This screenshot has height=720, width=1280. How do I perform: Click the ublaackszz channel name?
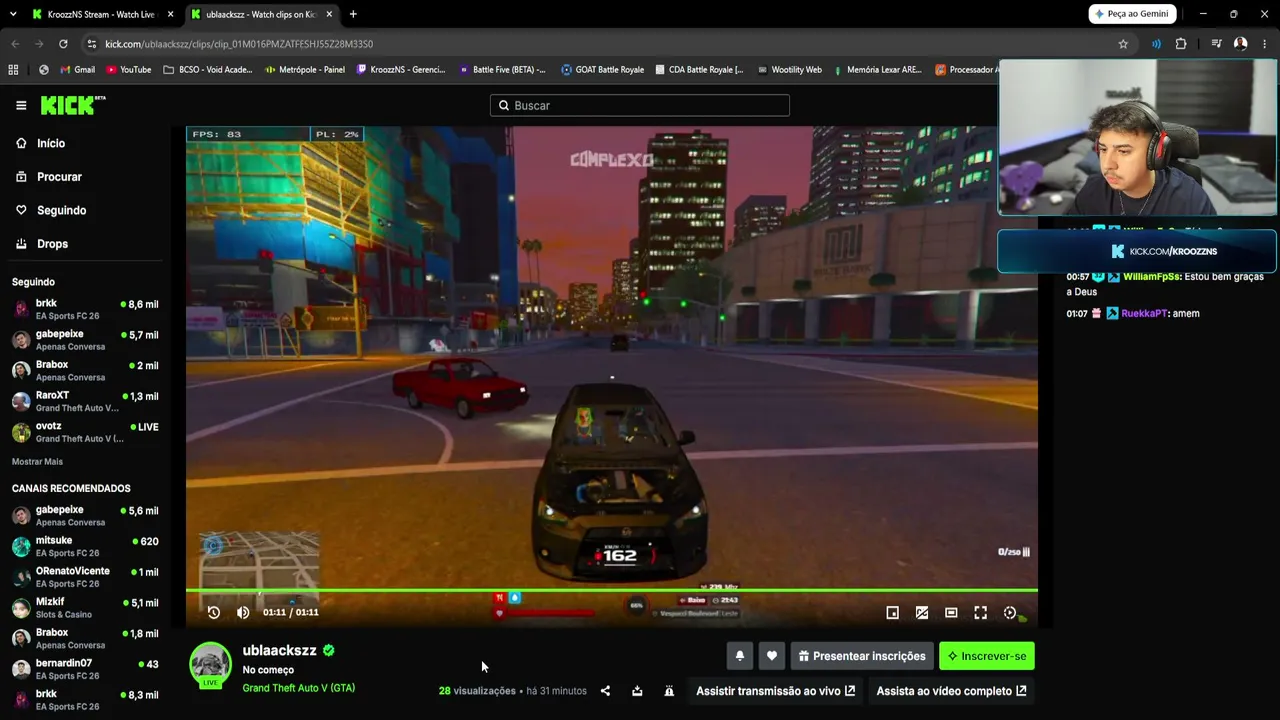[x=279, y=650]
